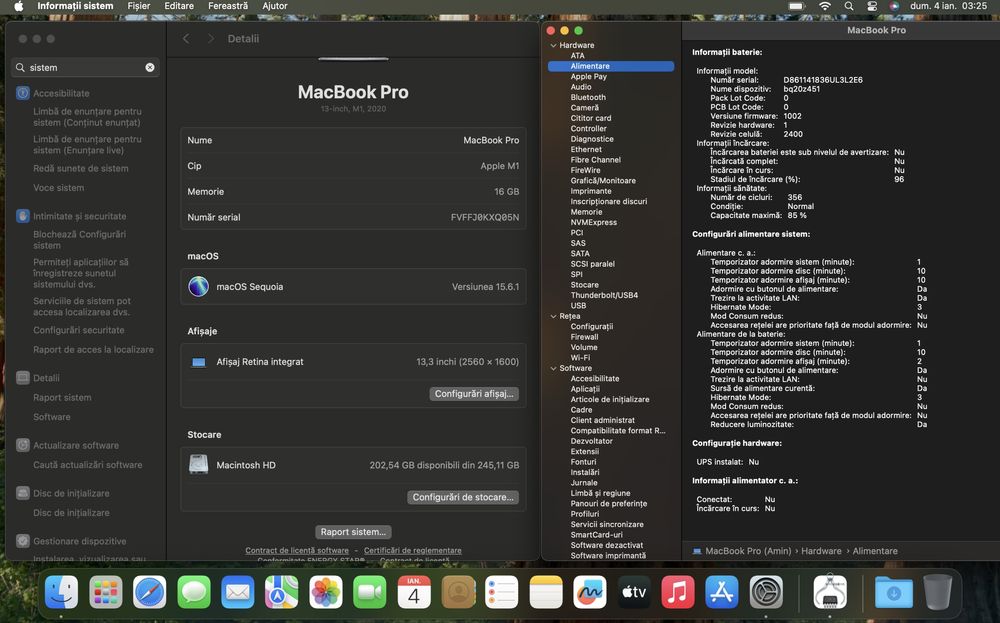Open Contract de licență software link
Viewport: 1000px width, 623px height.
[297, 550]
